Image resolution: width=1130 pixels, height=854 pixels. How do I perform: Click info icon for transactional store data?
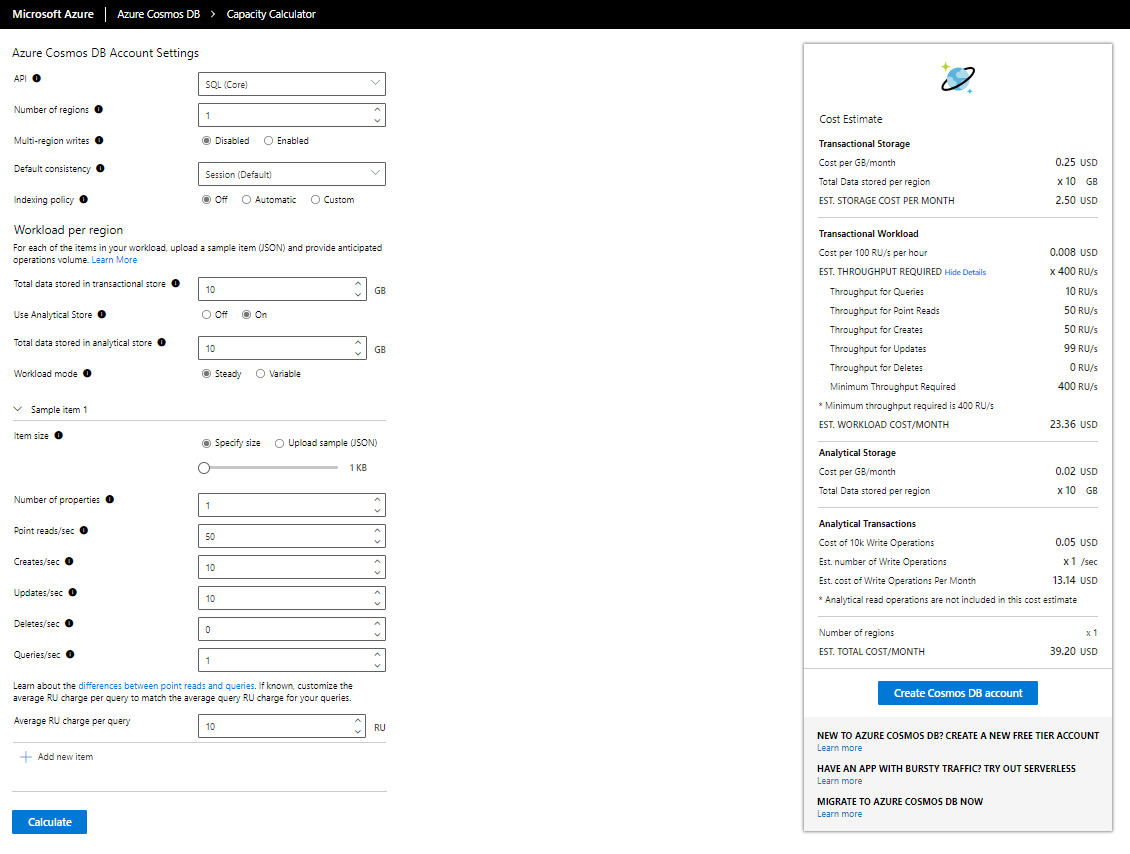pyautogui.click(x=176, y=284)
